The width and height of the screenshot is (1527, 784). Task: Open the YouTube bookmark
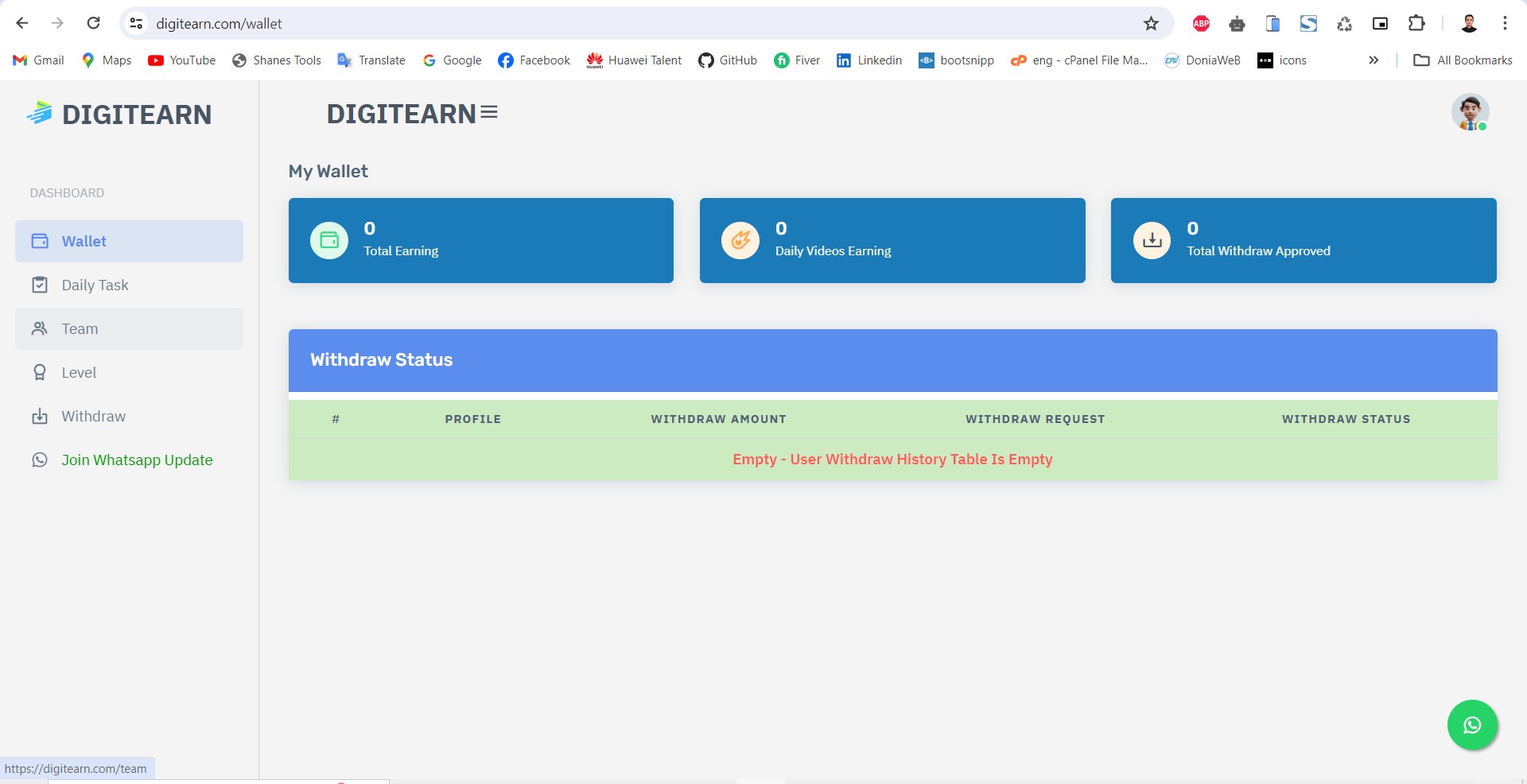coord(182,60)
